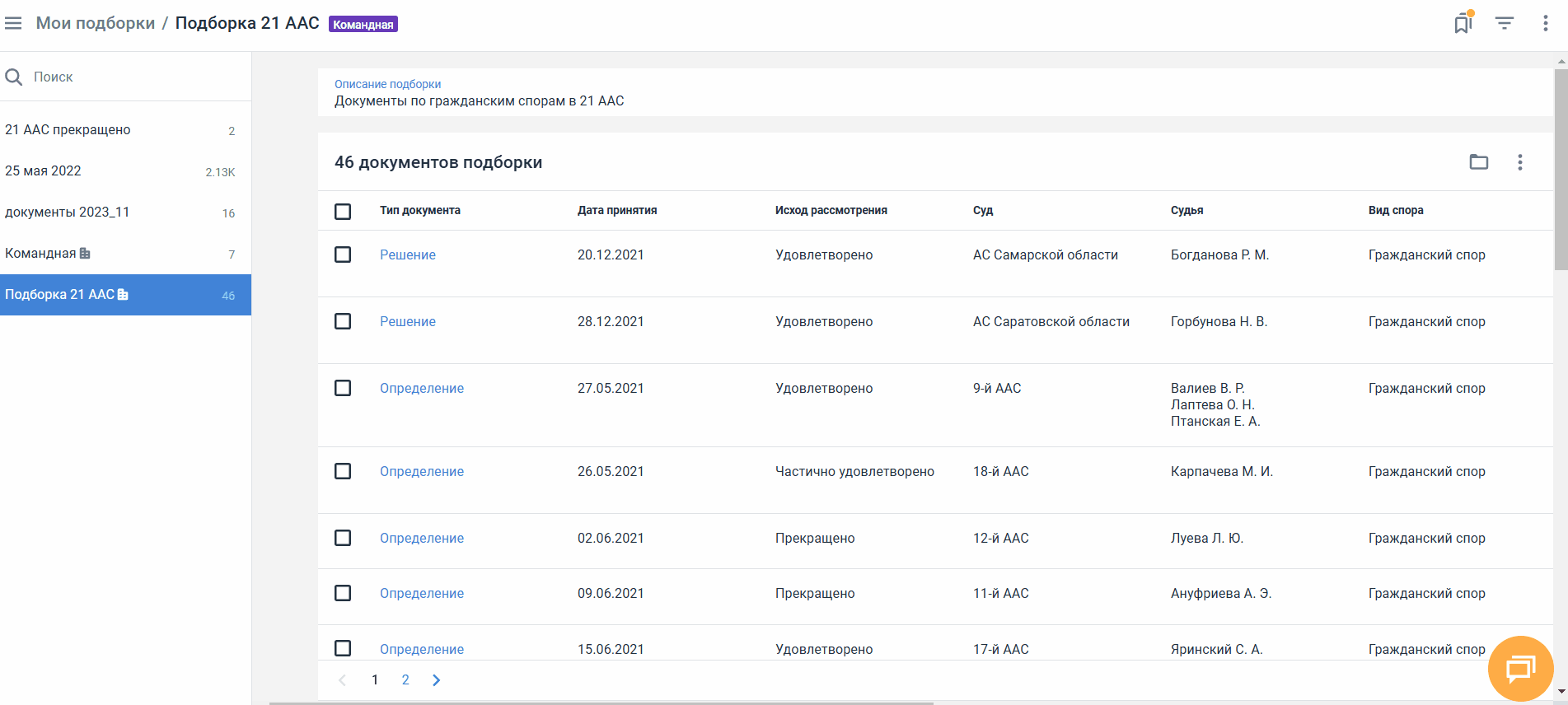The image size is (1568, 705).
Task: Click the team icon next to Командная
Action: (85, 254)
